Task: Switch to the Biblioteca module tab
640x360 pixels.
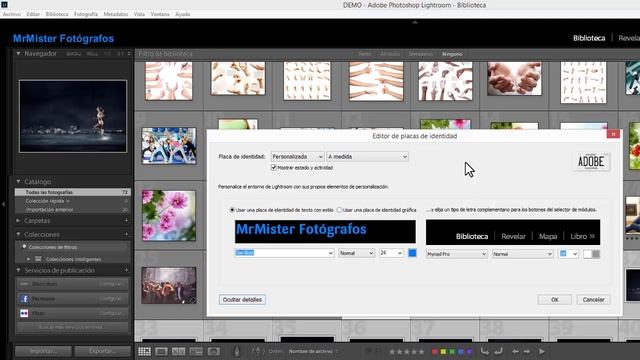Action: click(x=589, y=38)
